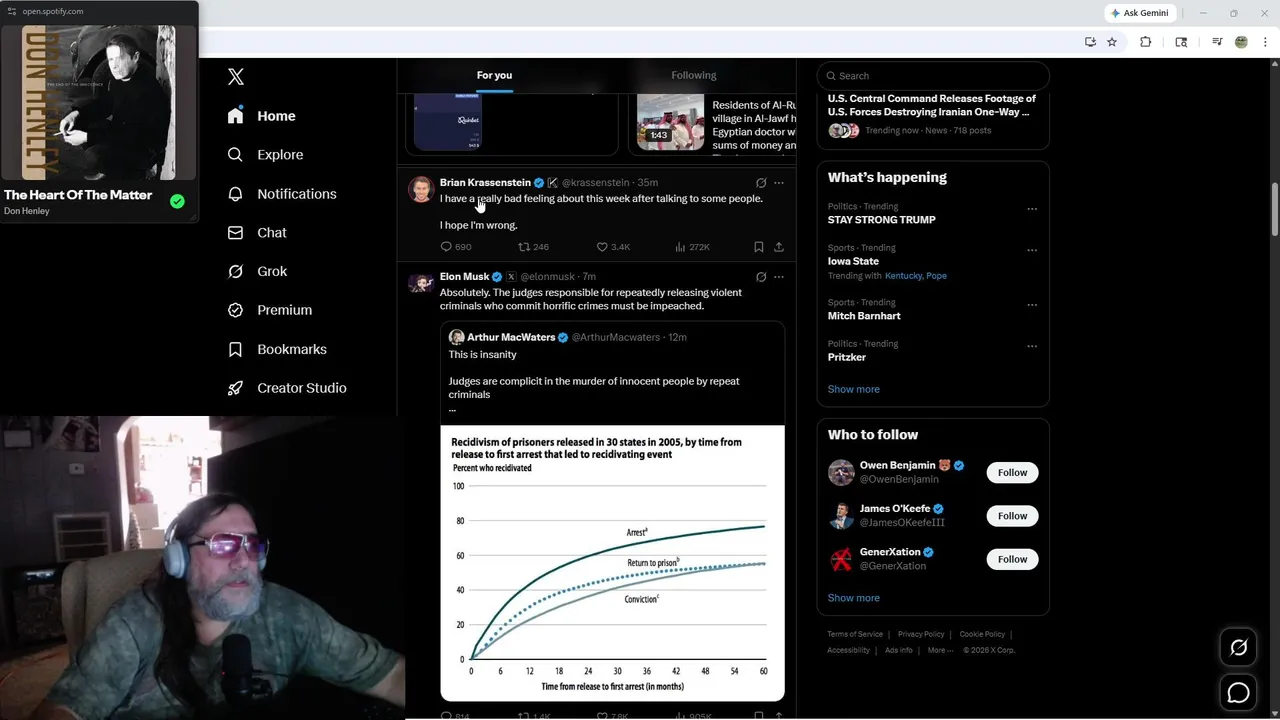Open the Iowa State trend
Image resolution: width=1280 pixels, height=720 pixels.
point(853,261)
